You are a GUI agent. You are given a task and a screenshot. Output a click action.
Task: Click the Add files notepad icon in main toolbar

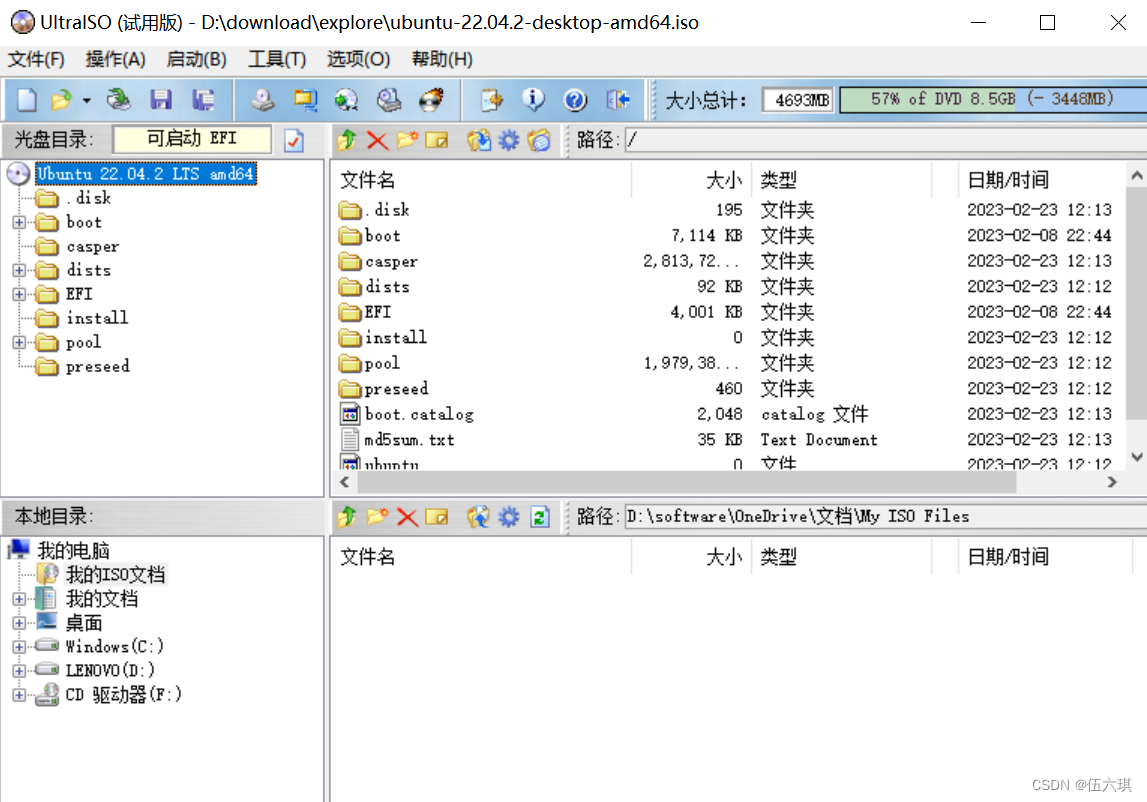pyautogui.click(x=492, y=100)
